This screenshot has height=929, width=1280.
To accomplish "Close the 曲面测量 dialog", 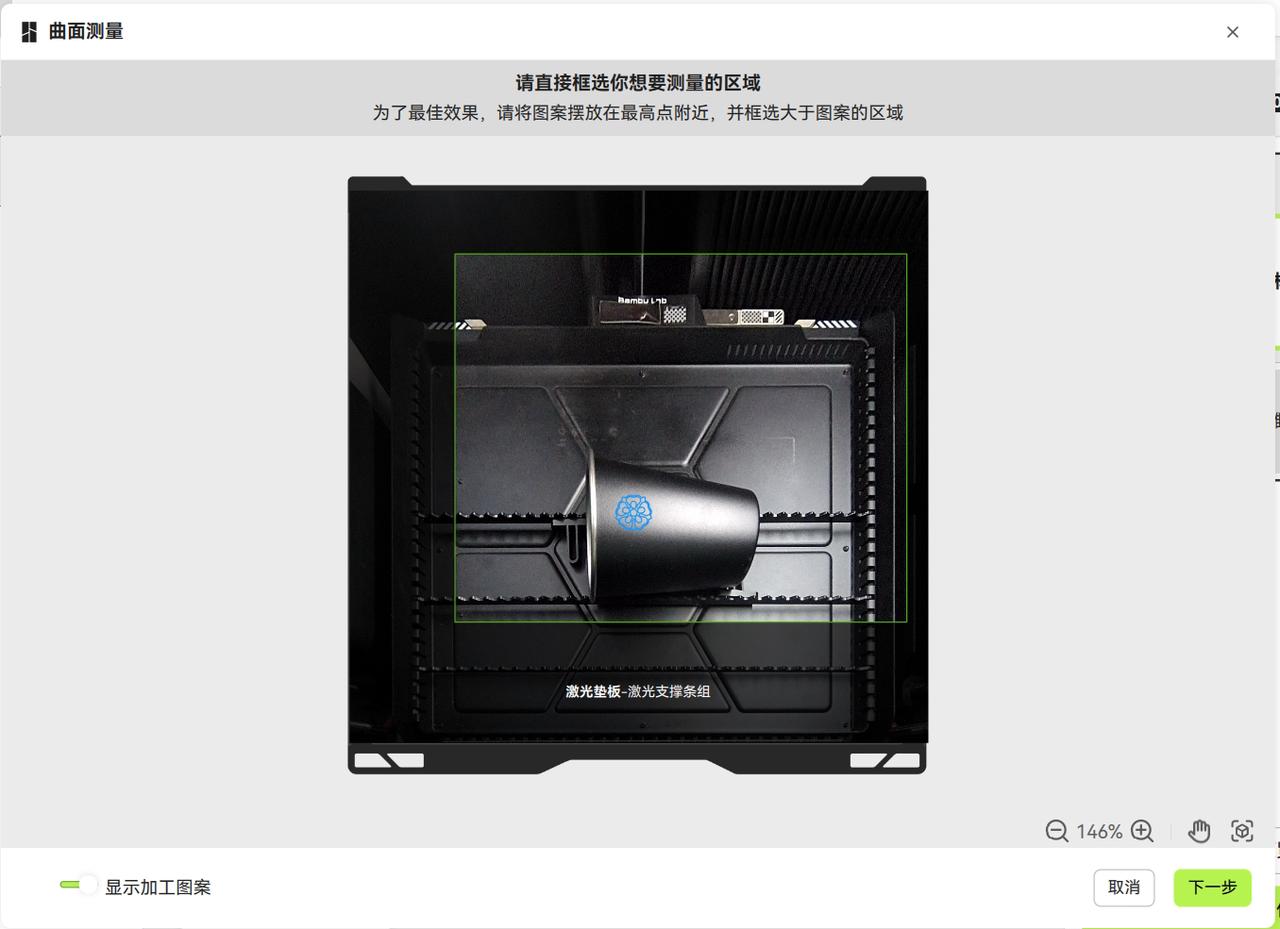I will point(1232,32).
